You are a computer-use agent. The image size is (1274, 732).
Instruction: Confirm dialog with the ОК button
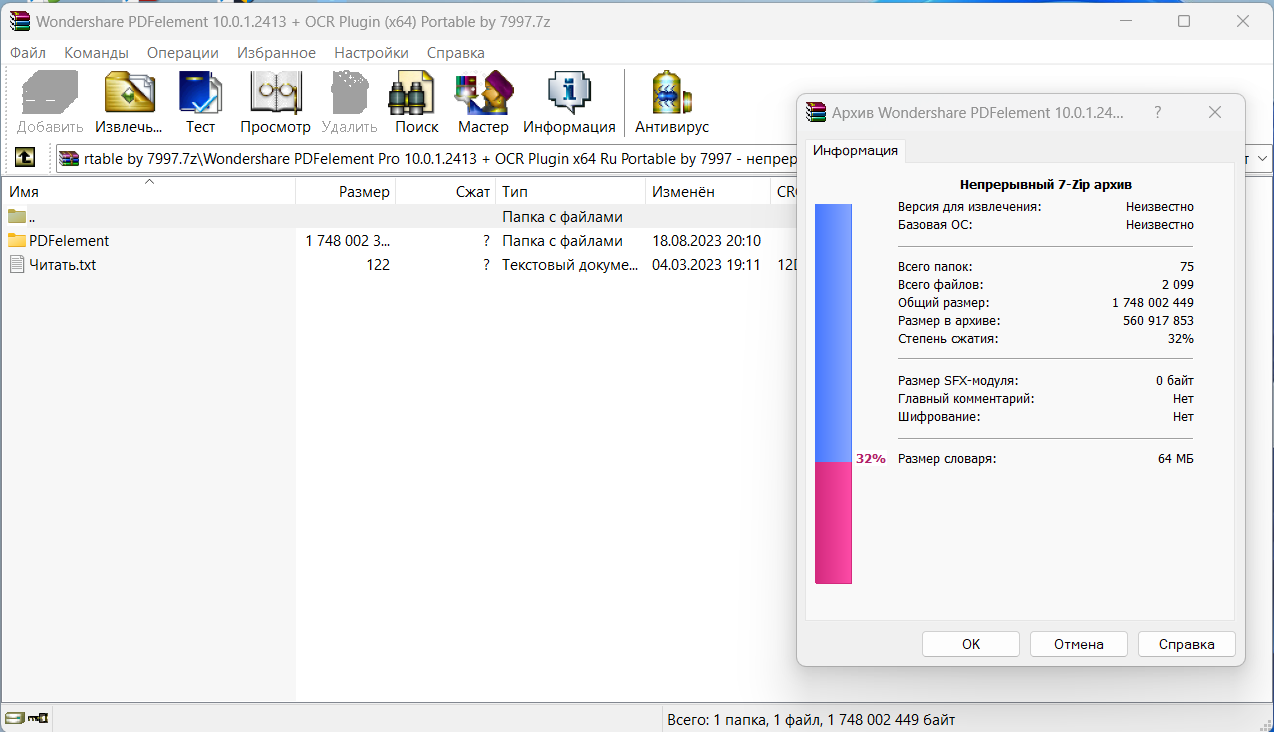pyautogui.click(x=969, y=643)
